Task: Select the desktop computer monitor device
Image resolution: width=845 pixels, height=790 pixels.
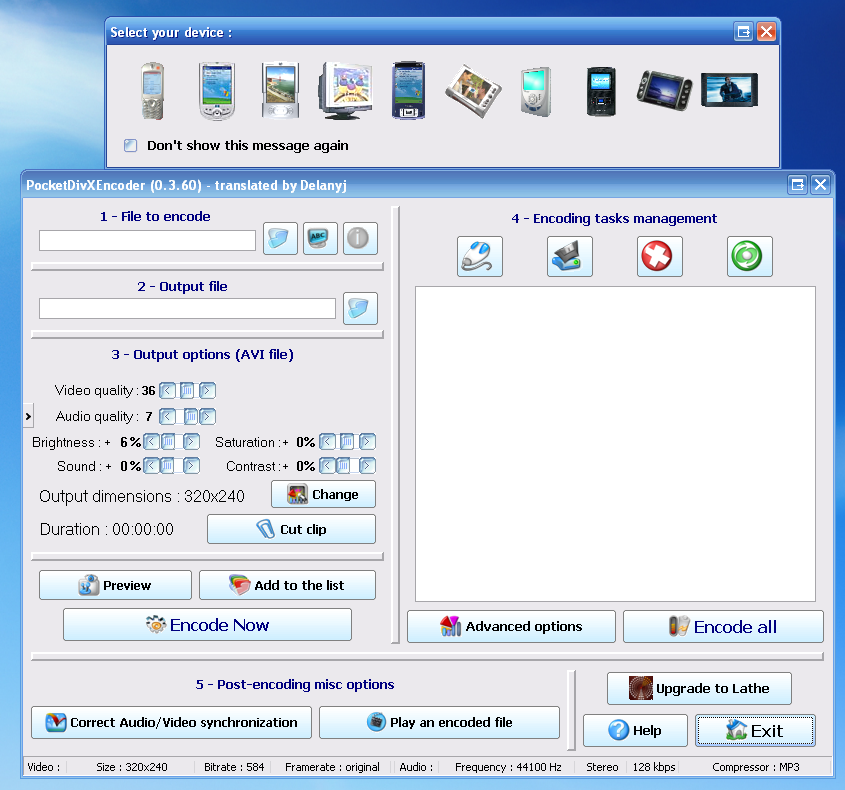Action: 347,90
